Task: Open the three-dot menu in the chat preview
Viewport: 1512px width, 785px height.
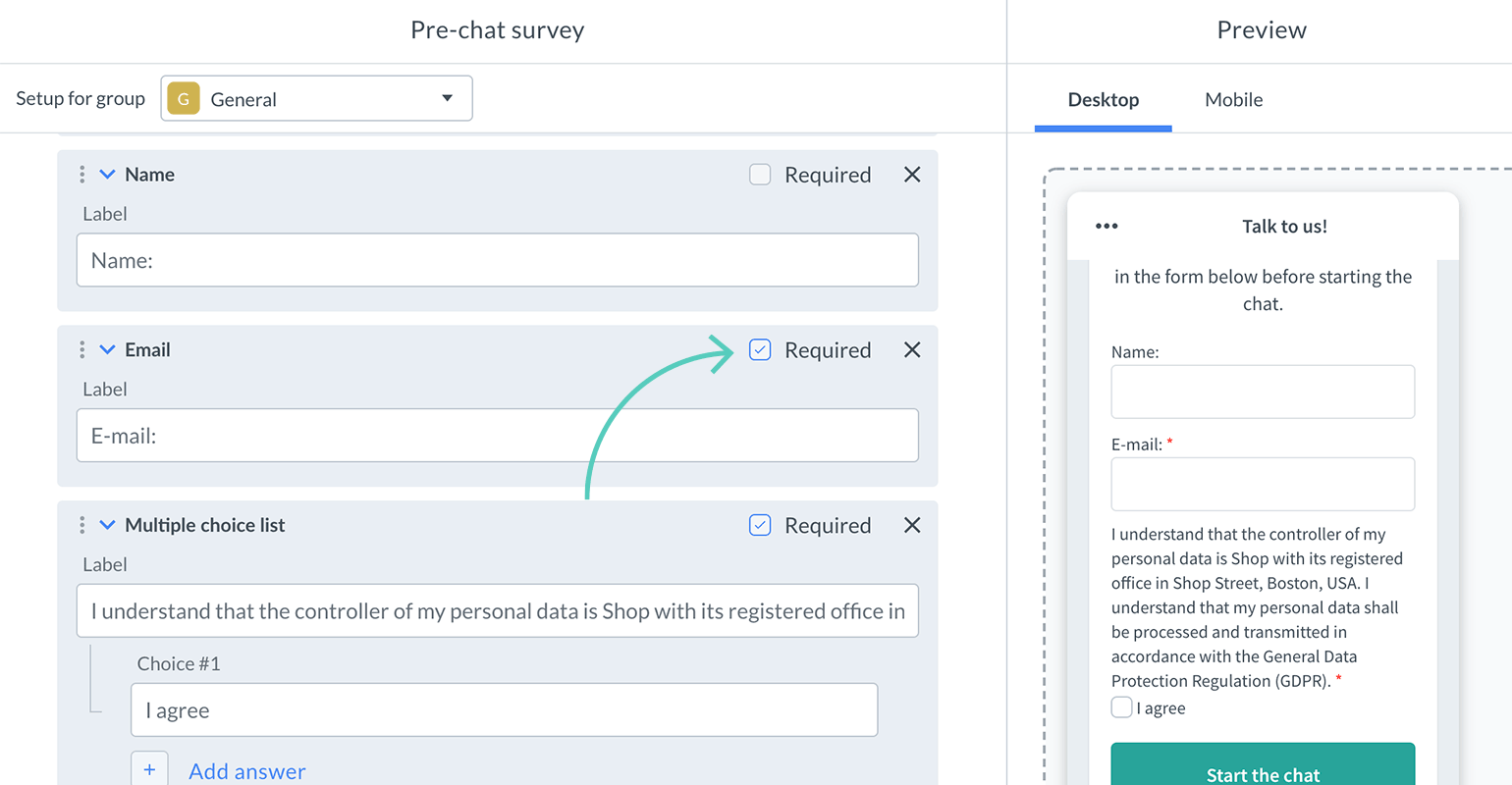Action: pos(1107,227)
